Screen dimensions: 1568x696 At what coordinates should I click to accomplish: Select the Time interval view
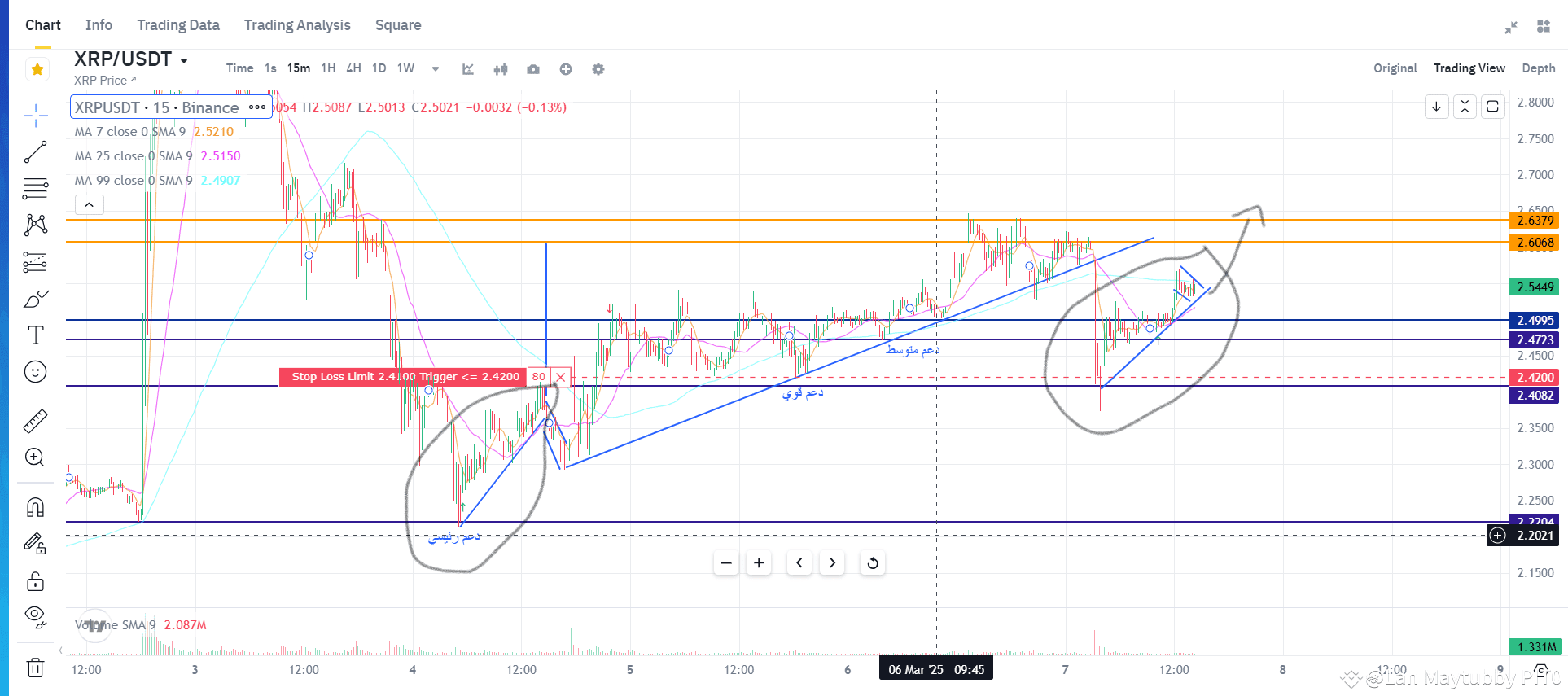pyautogui.click(x=239, y=68)
